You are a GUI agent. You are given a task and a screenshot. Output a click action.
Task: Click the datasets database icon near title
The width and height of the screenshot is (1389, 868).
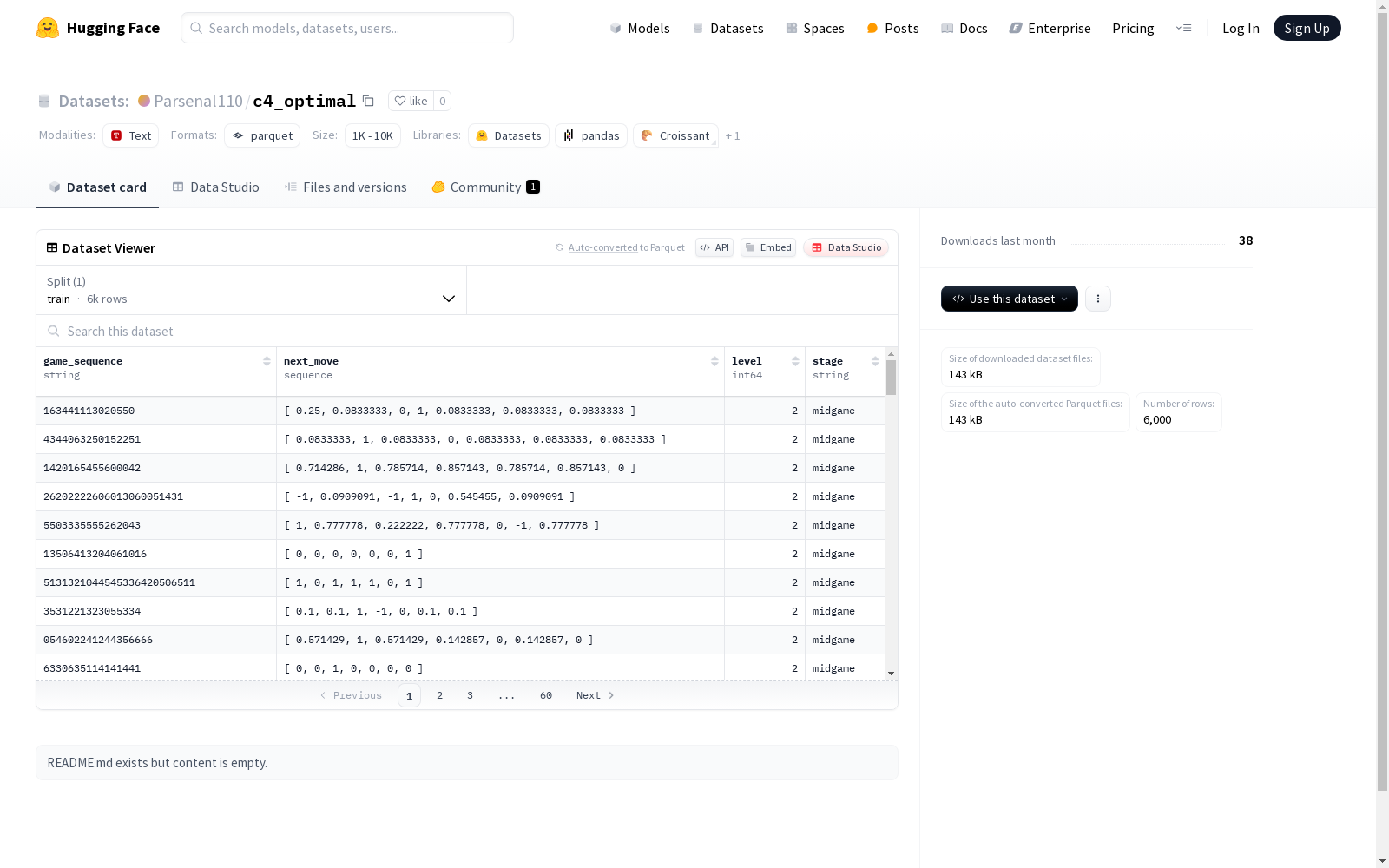click(x=44, y=101)
